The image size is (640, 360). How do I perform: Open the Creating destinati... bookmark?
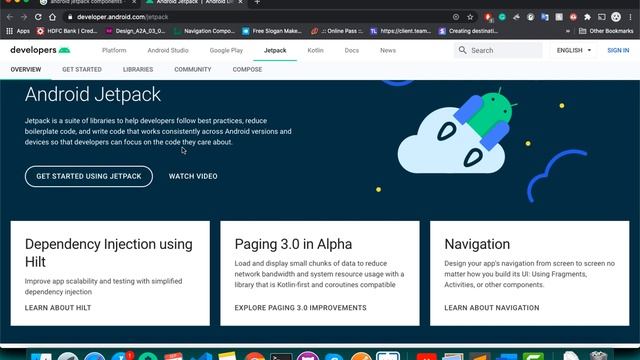[x=469, y=31]
